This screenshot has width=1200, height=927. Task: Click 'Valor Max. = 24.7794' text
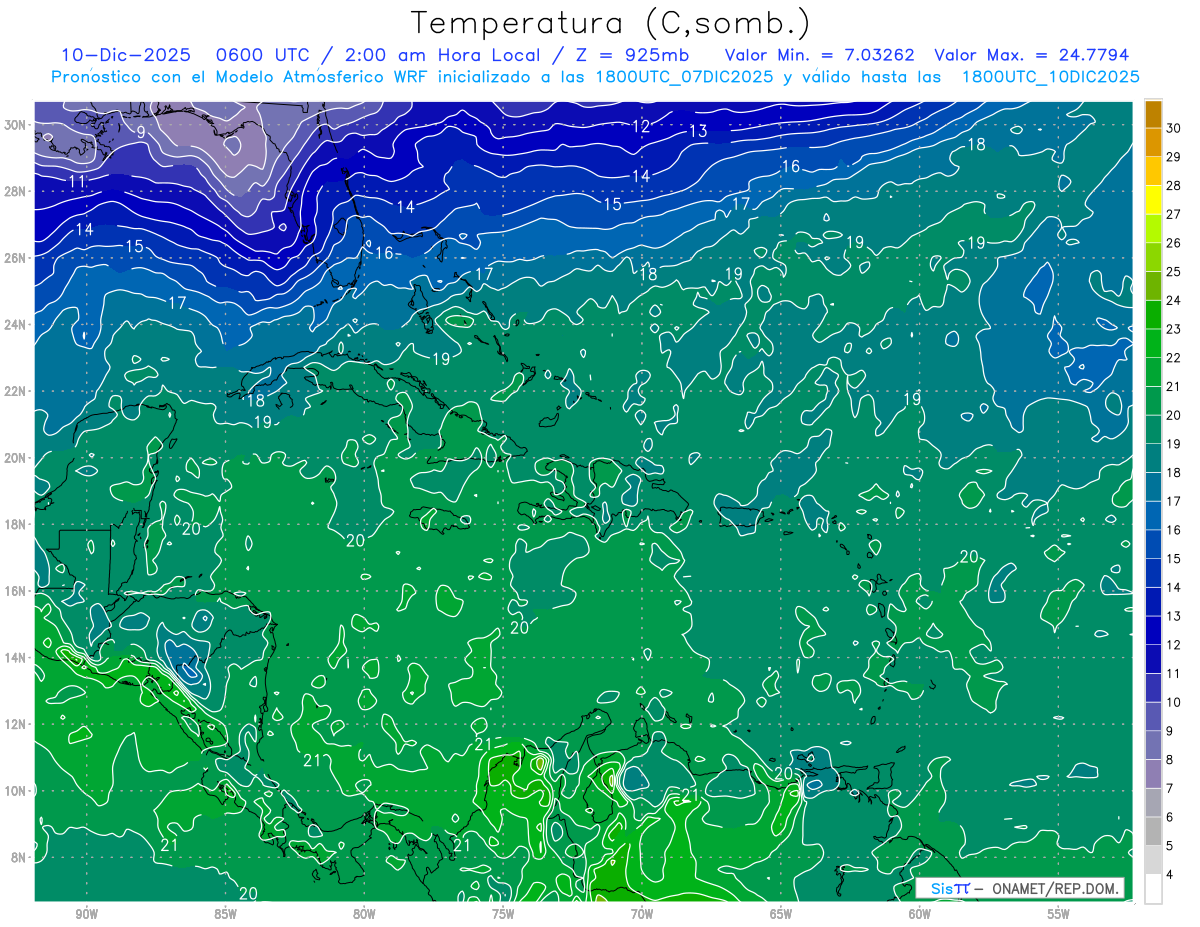point(1031,55)
